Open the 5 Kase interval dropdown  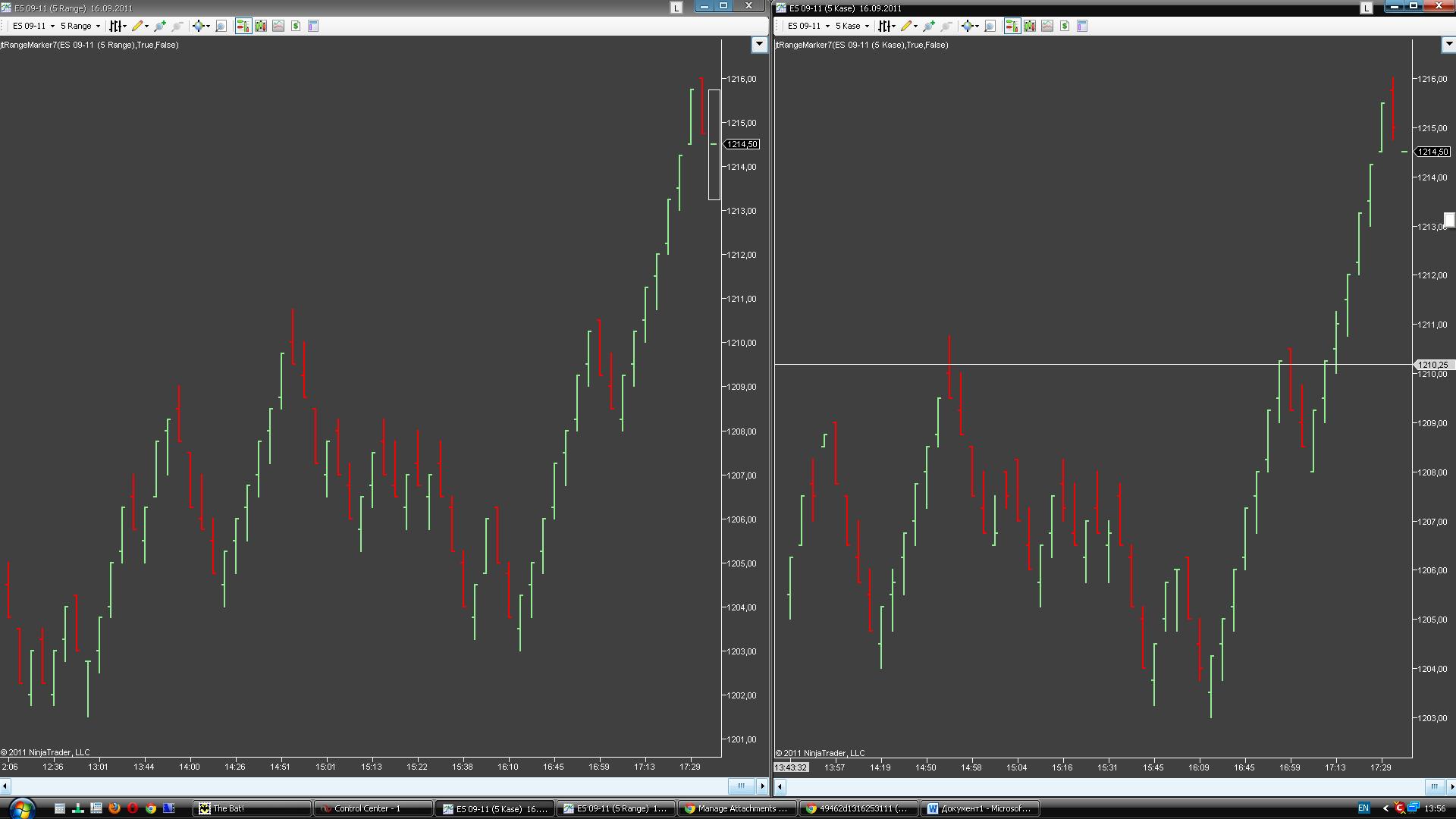(x=852, y=26)
